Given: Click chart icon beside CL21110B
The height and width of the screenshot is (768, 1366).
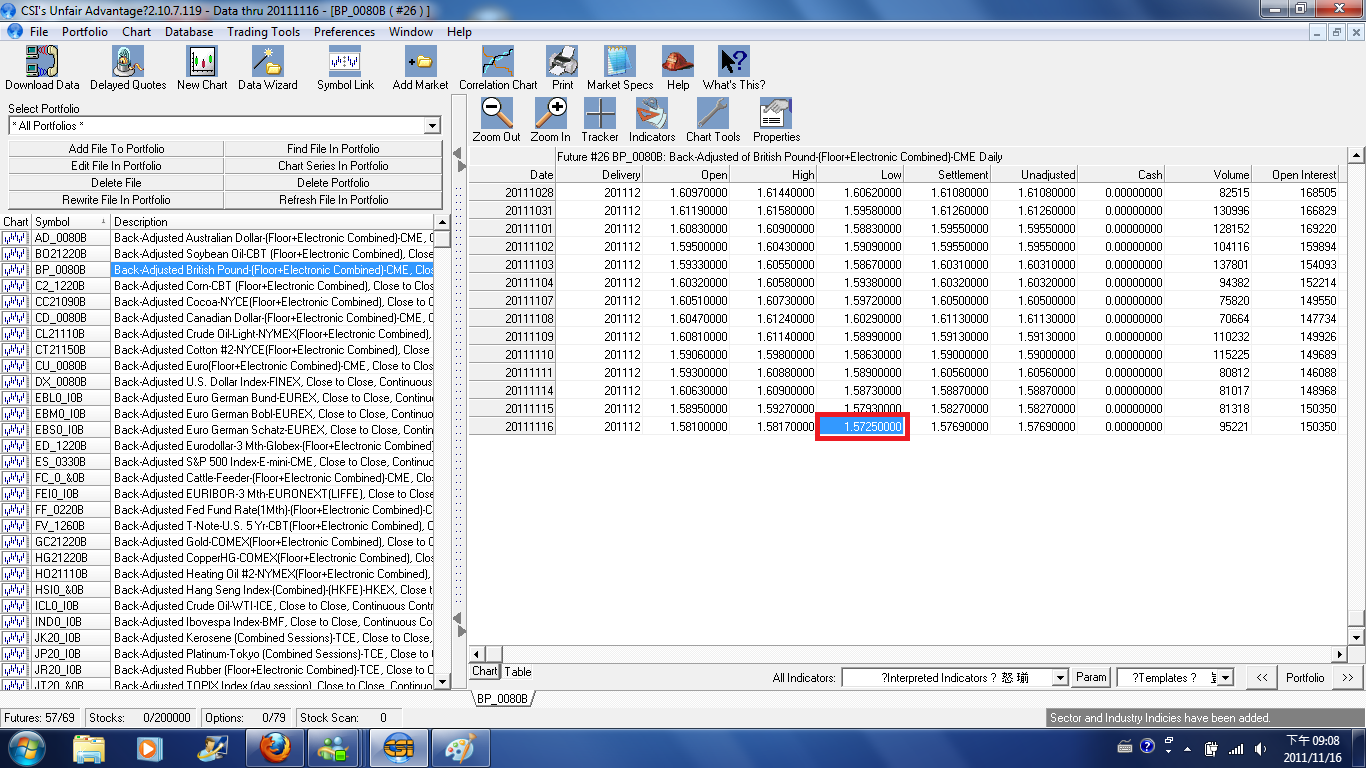Looking at the screenshot, I should [15, 334].
